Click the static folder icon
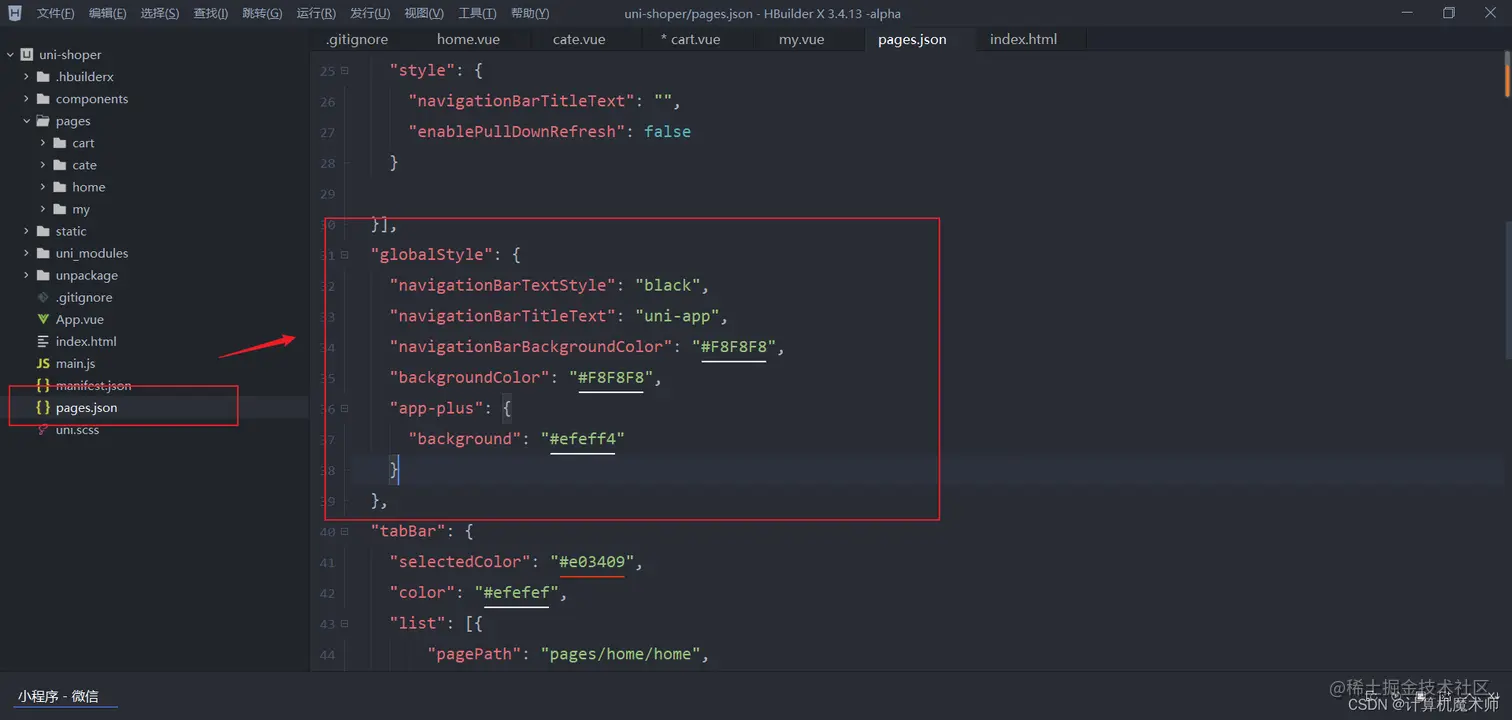Image resolution: width=1512 pixels, height=720 pixels. coord(43,231)
